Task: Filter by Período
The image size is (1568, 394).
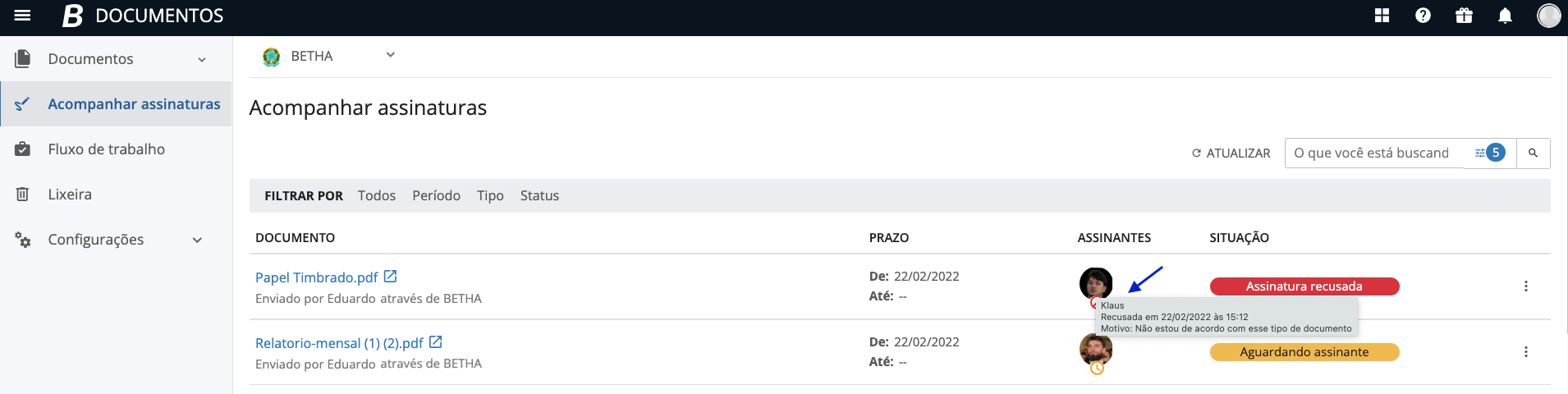Action: [436, 195]
